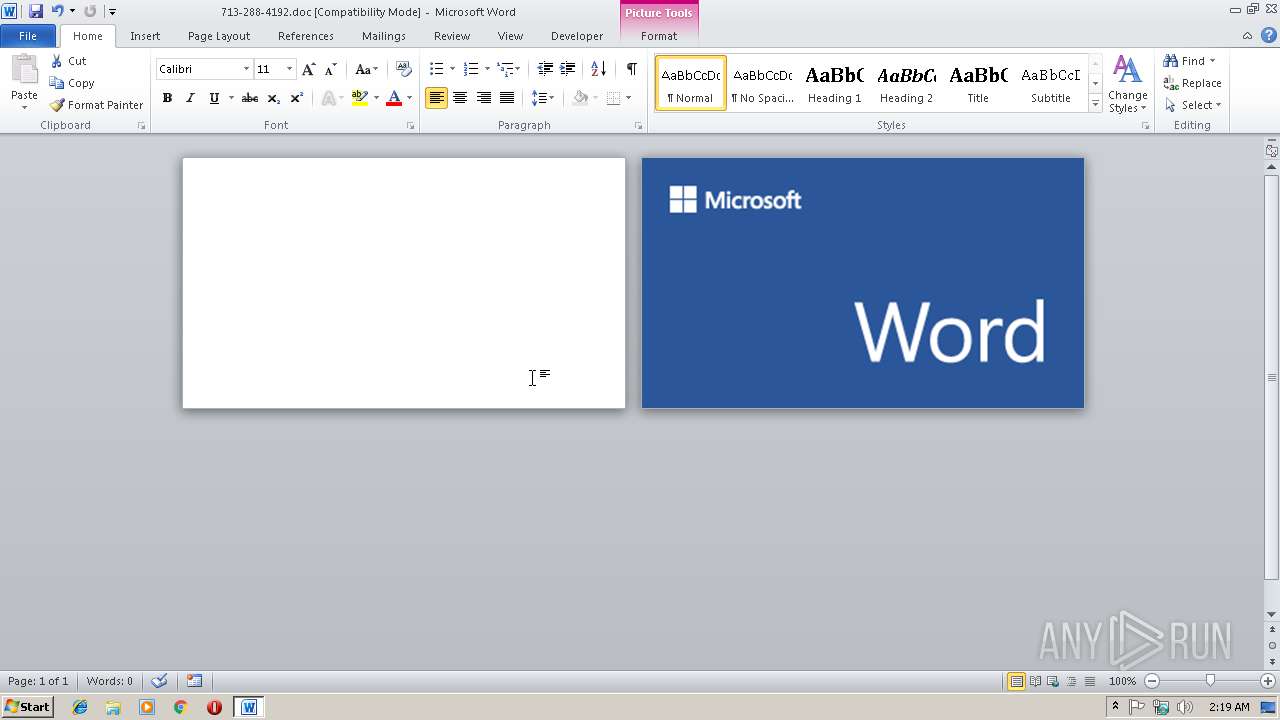
Task: Click the Grow Font icon
Action: coord(308,69)
